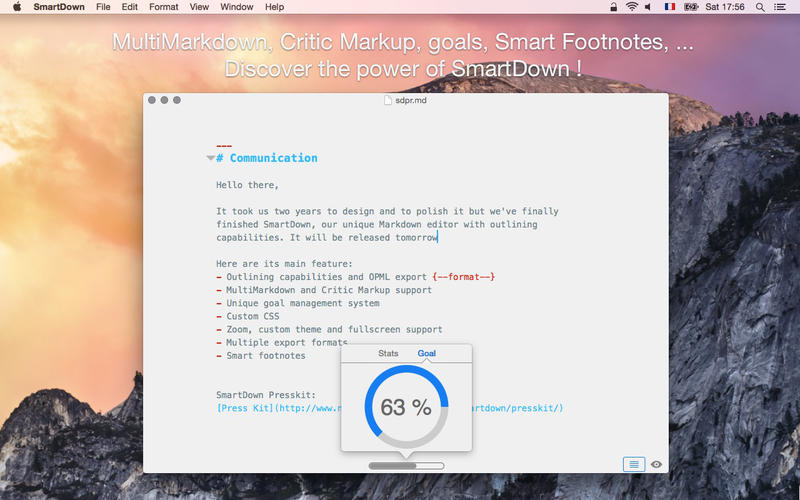
Task: Toggle the preview eye icon
Action: (657, 464)
